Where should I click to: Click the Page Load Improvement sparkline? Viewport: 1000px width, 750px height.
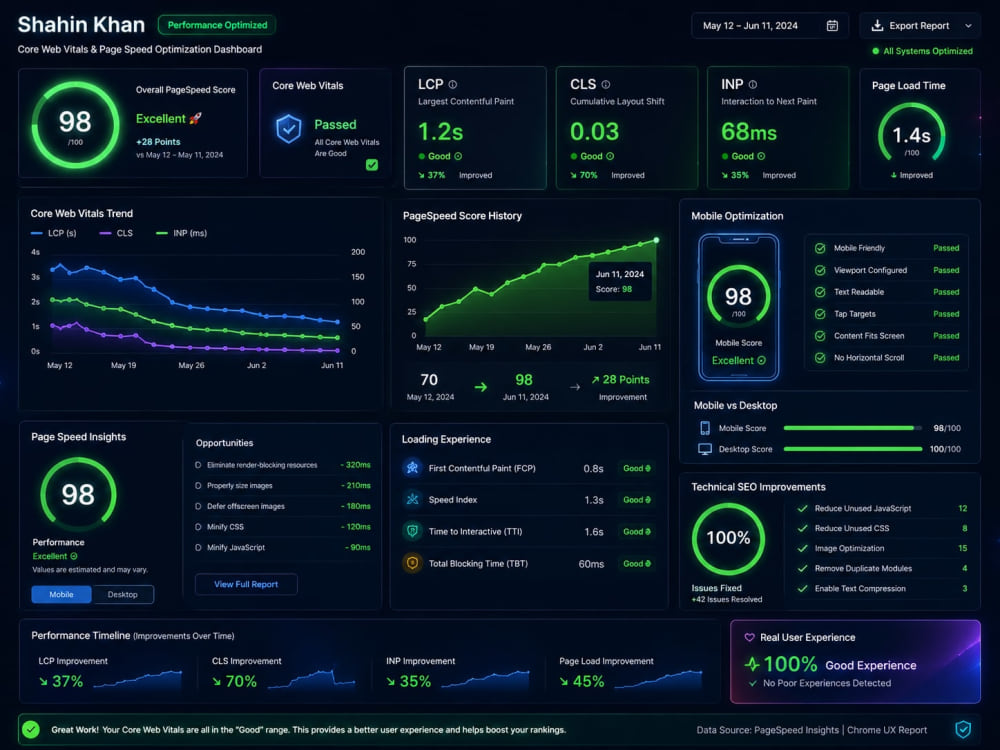click(658, 679)
